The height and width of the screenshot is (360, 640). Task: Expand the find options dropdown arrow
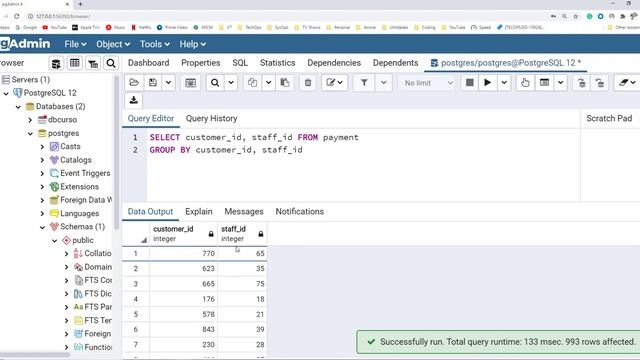pos(231,83)
